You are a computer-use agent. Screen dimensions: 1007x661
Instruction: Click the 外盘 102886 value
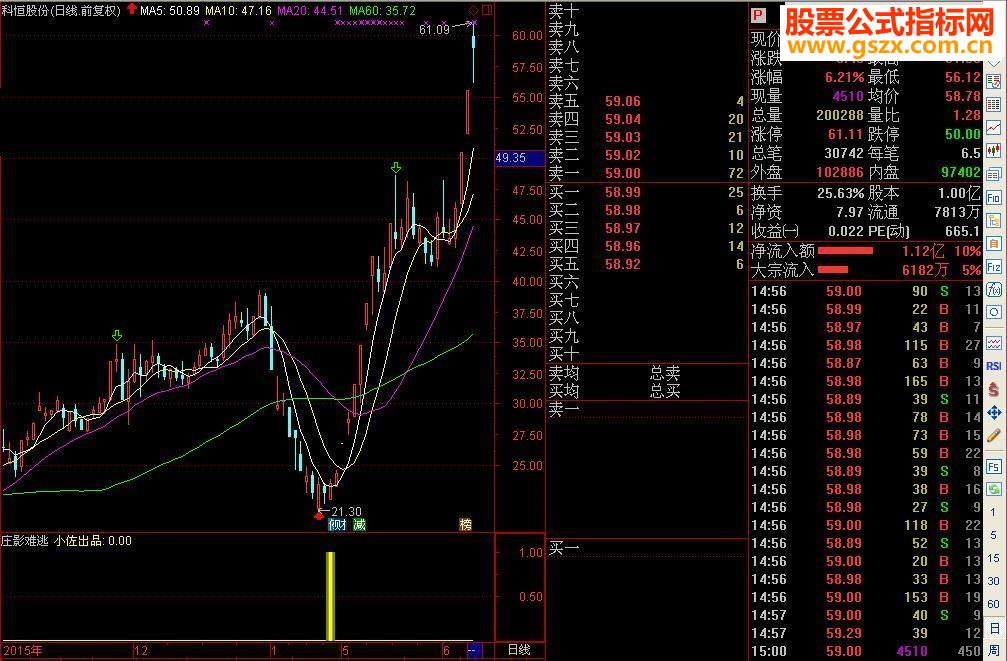coord(840,172)
